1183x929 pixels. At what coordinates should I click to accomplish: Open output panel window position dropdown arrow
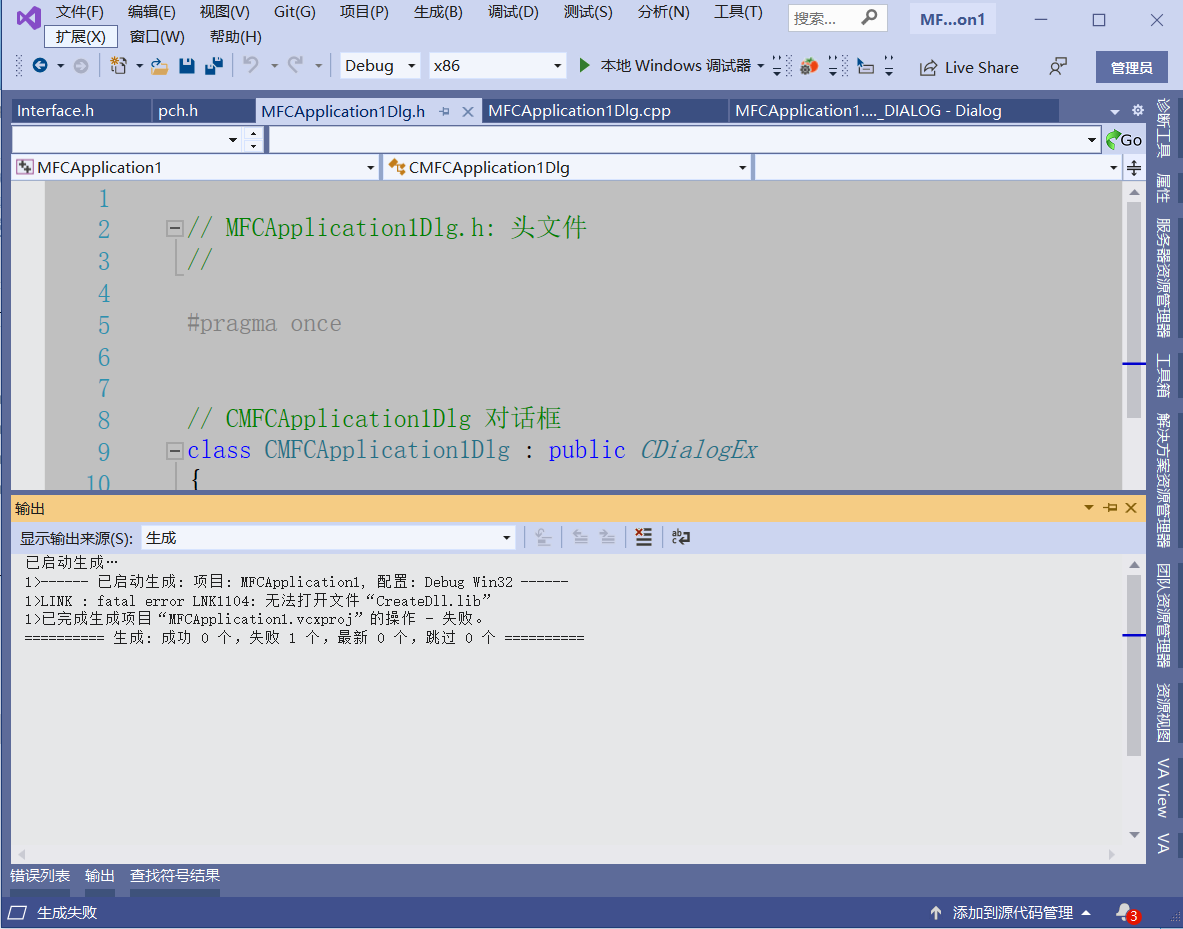click(1089, 508)
